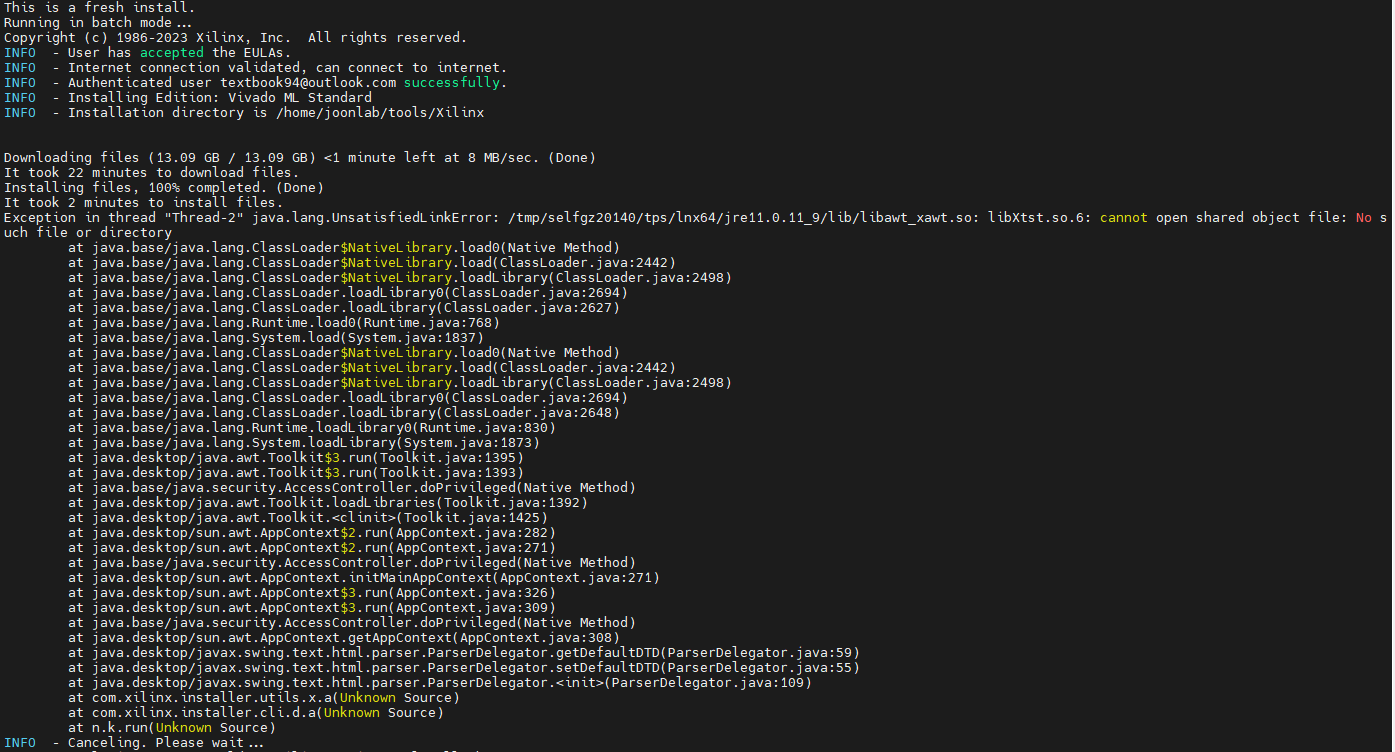Click the ClassLoader.loadLibrary(ClassLoader.java:2648) line

point(344,413)
